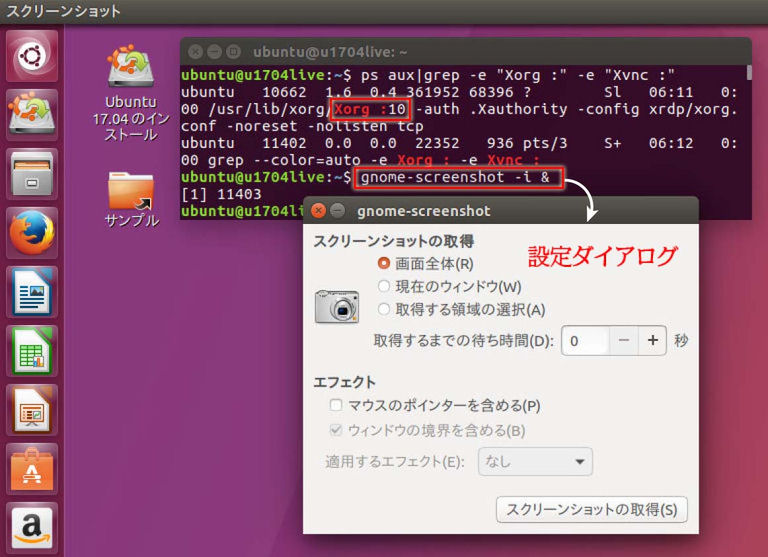The width and height of the screenshot is (768, 557).
Task: Open LibreOffice Impress dock icon
Action: point(32,410)
